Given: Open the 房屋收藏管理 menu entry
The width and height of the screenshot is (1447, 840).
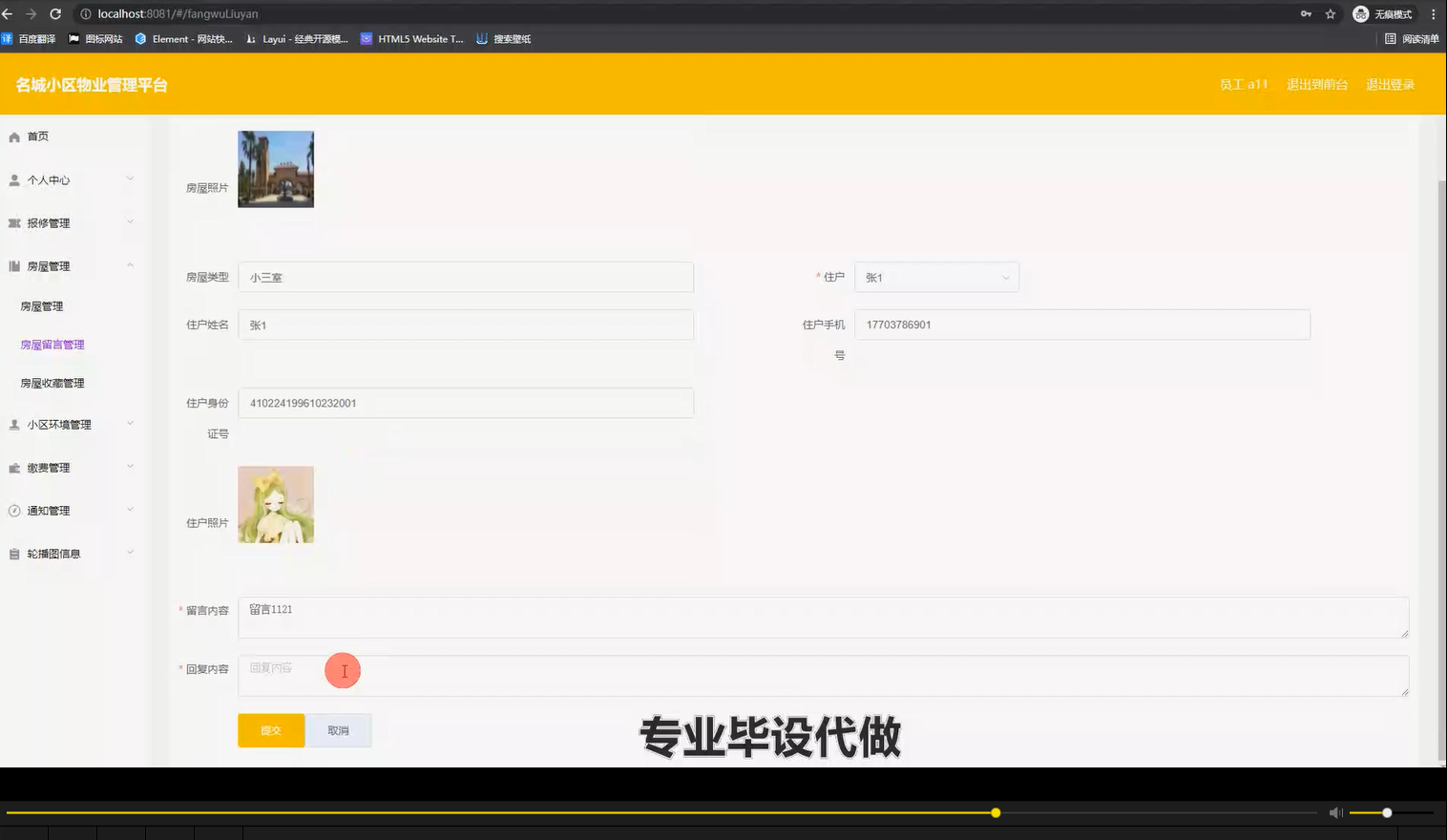Looking at the screenshot, I should coord(52,382).
